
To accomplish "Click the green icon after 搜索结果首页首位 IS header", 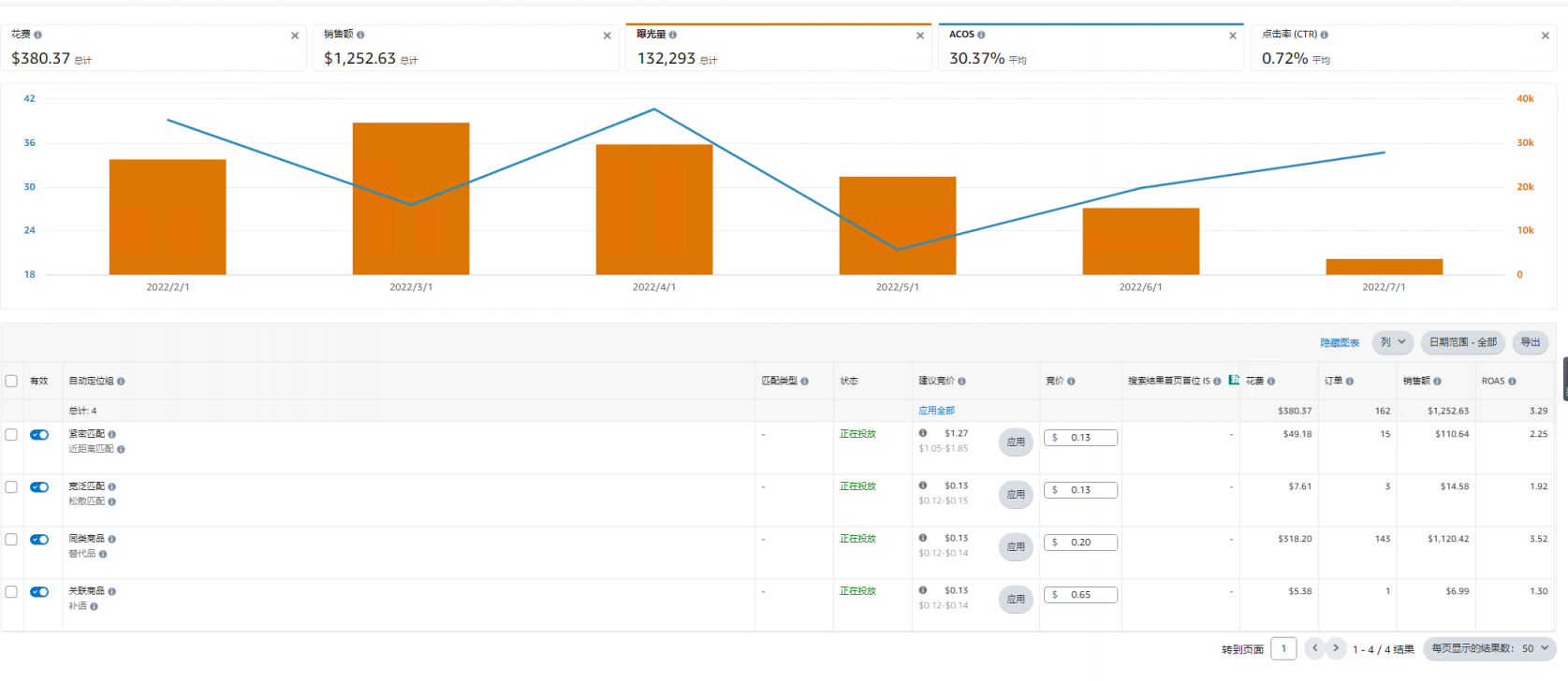I will (x=1234, y=380).
